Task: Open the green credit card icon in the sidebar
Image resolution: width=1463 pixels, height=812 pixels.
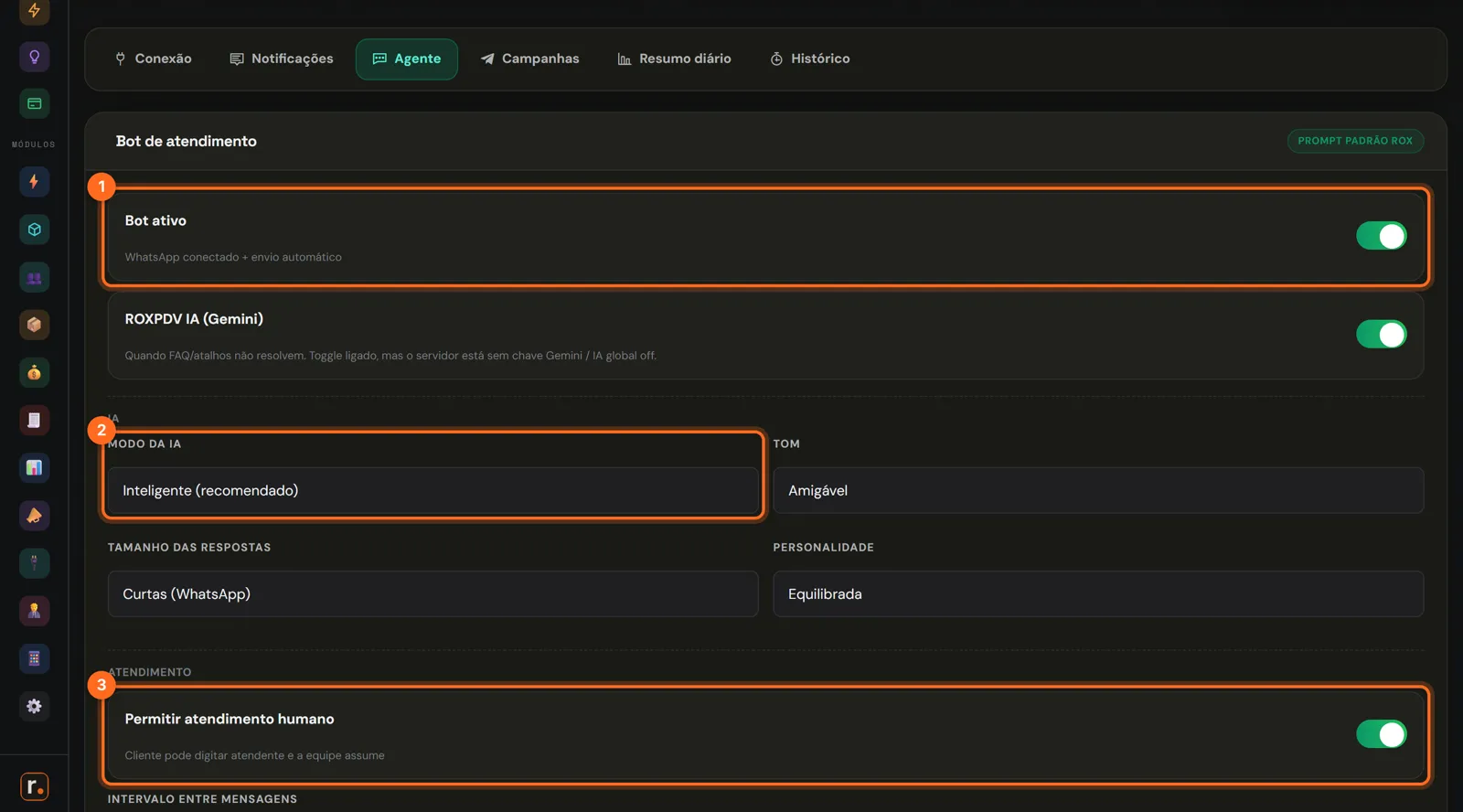Action: pyautogui.click(x=34, y=103)
